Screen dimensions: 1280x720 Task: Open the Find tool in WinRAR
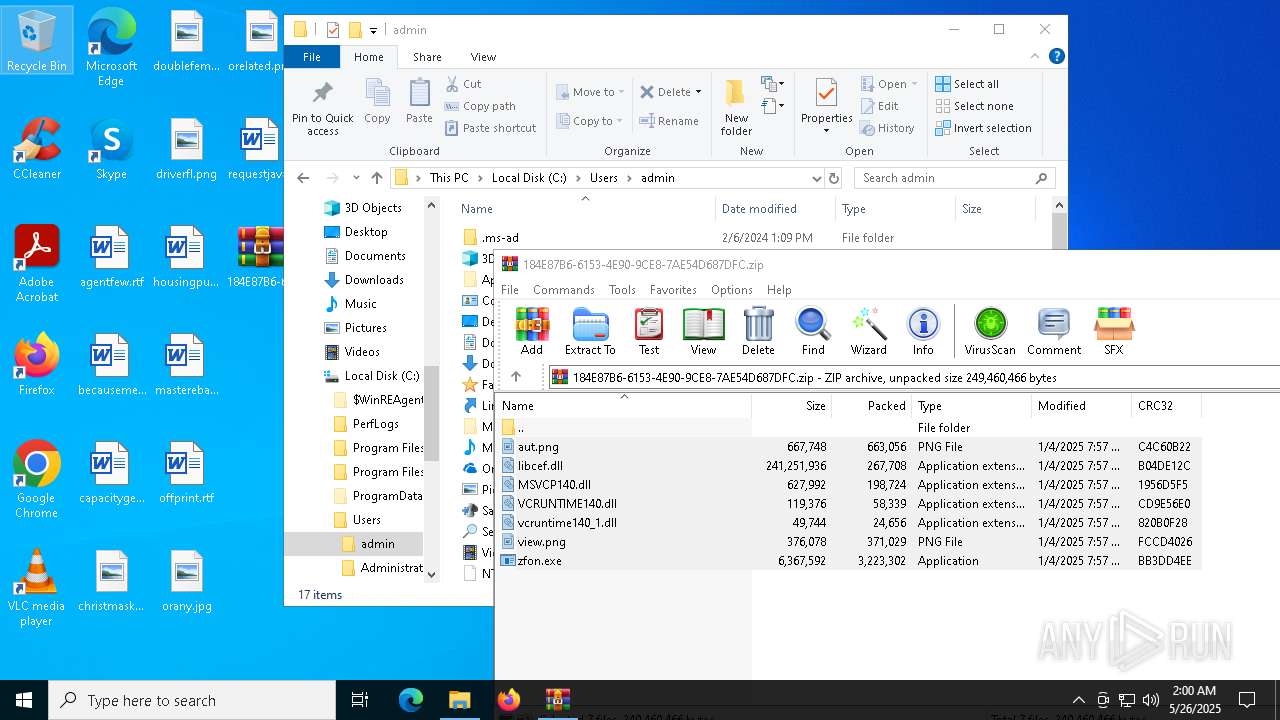(813, 332)
